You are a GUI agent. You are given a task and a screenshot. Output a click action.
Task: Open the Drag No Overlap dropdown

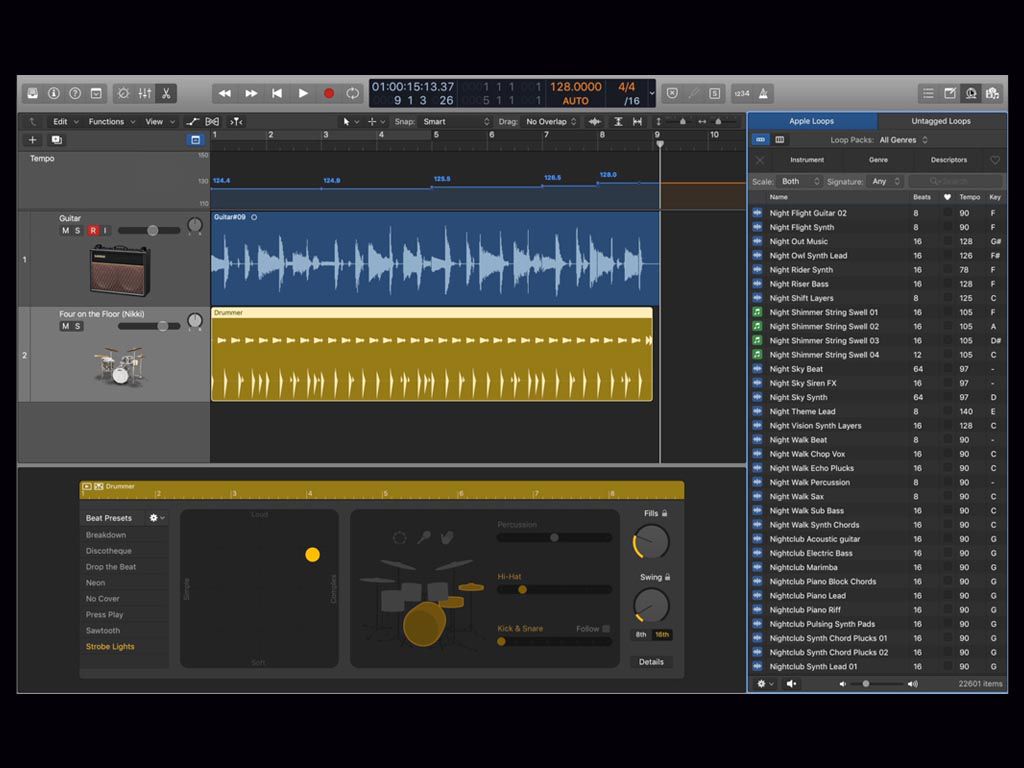point(551,121)
